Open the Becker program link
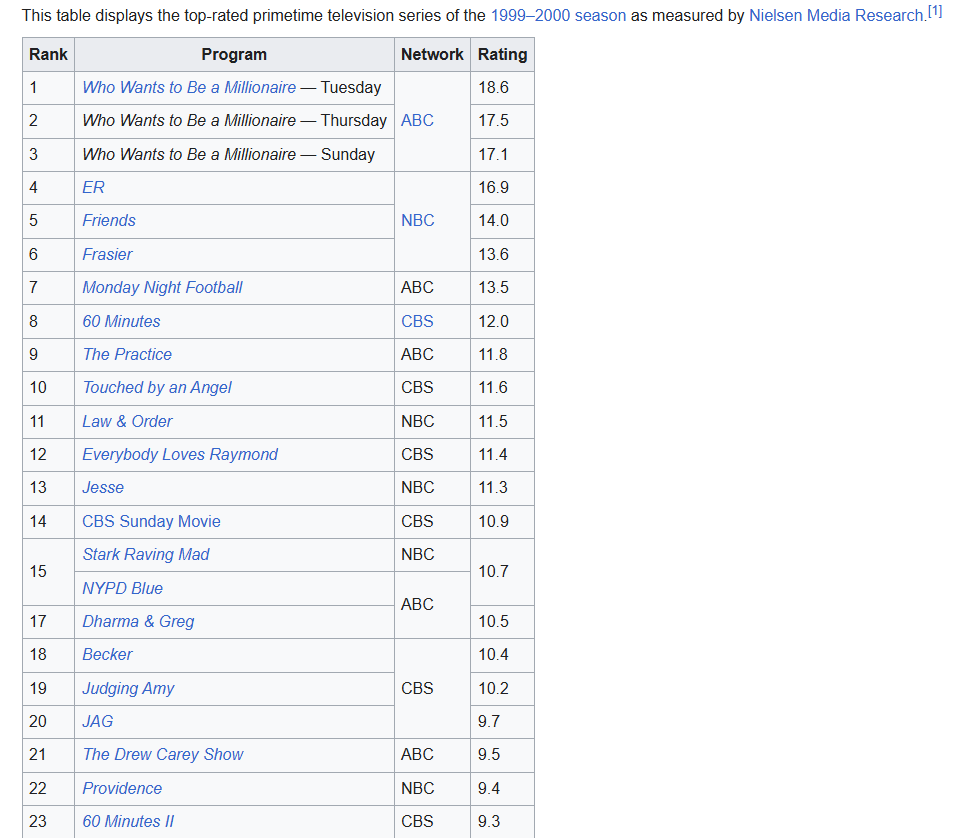 pos(107,654)
